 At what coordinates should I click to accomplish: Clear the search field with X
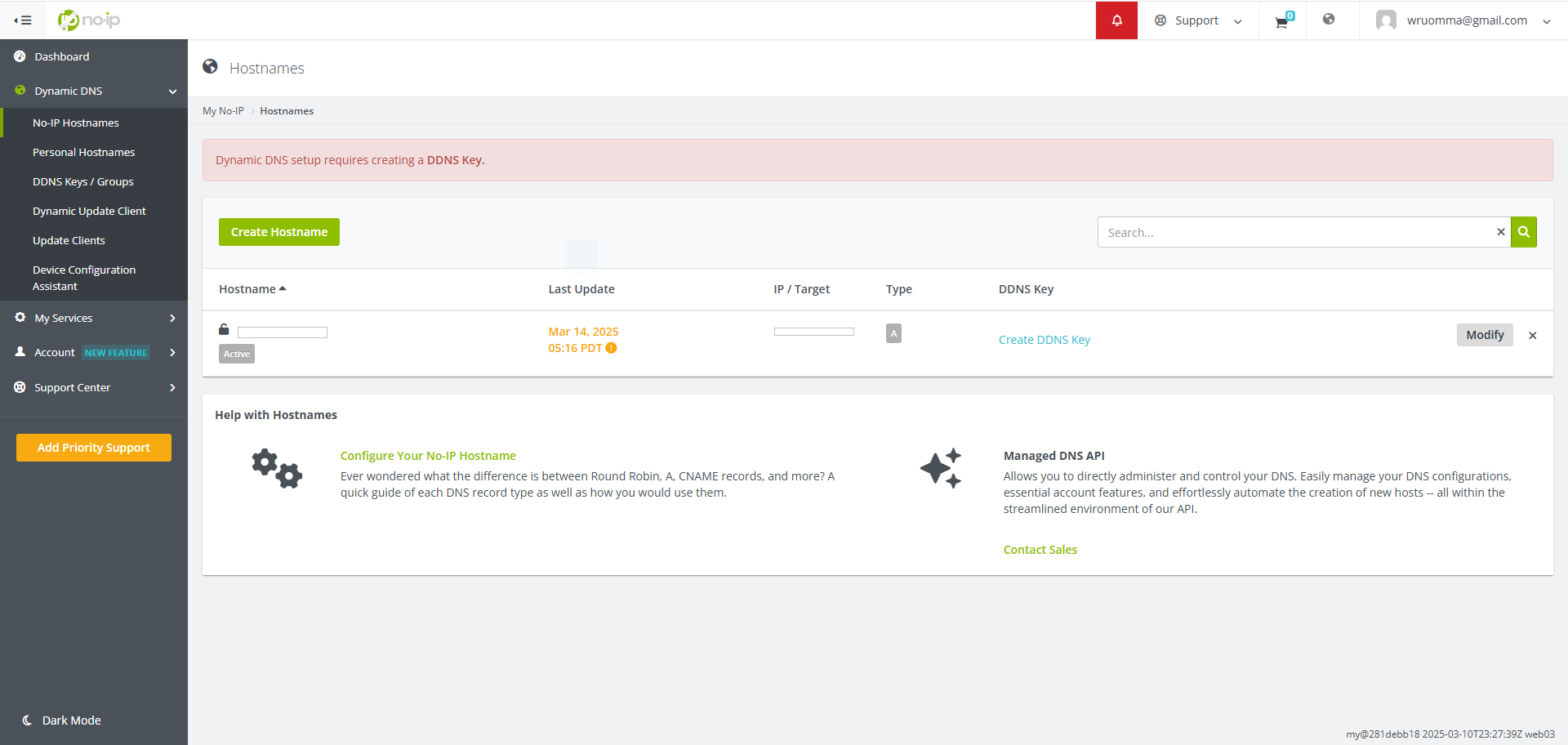coord(1501,232)
